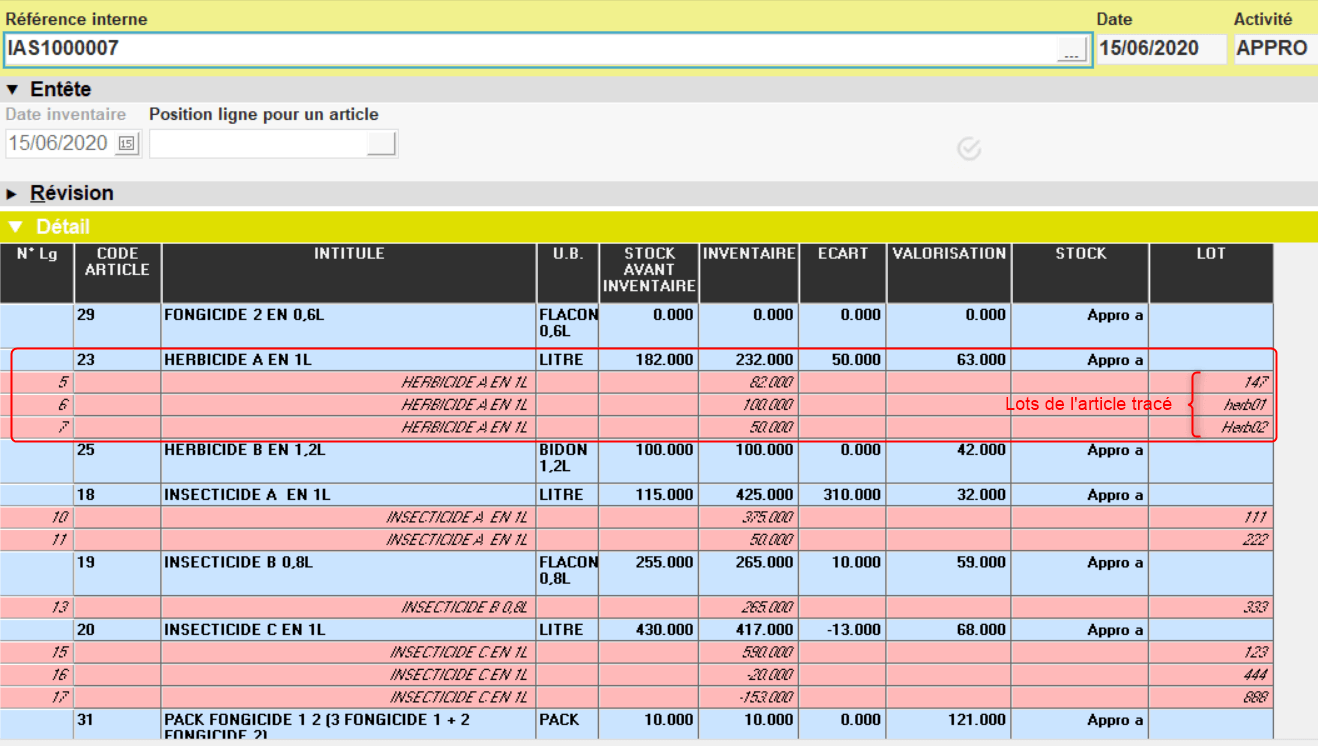Collapse the Détail section

(x=15, y=227)
